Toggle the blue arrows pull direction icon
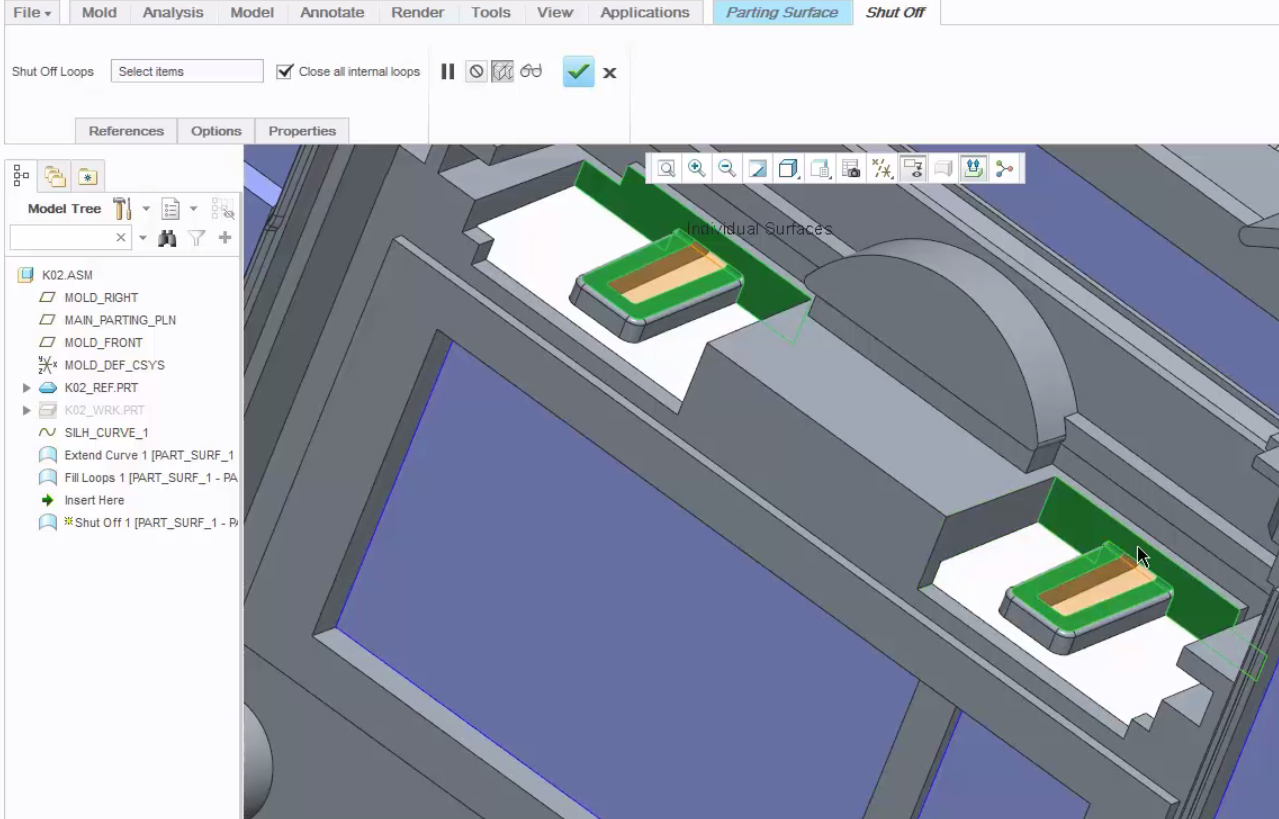The image size is (1279, 819). tap(973, 169)
